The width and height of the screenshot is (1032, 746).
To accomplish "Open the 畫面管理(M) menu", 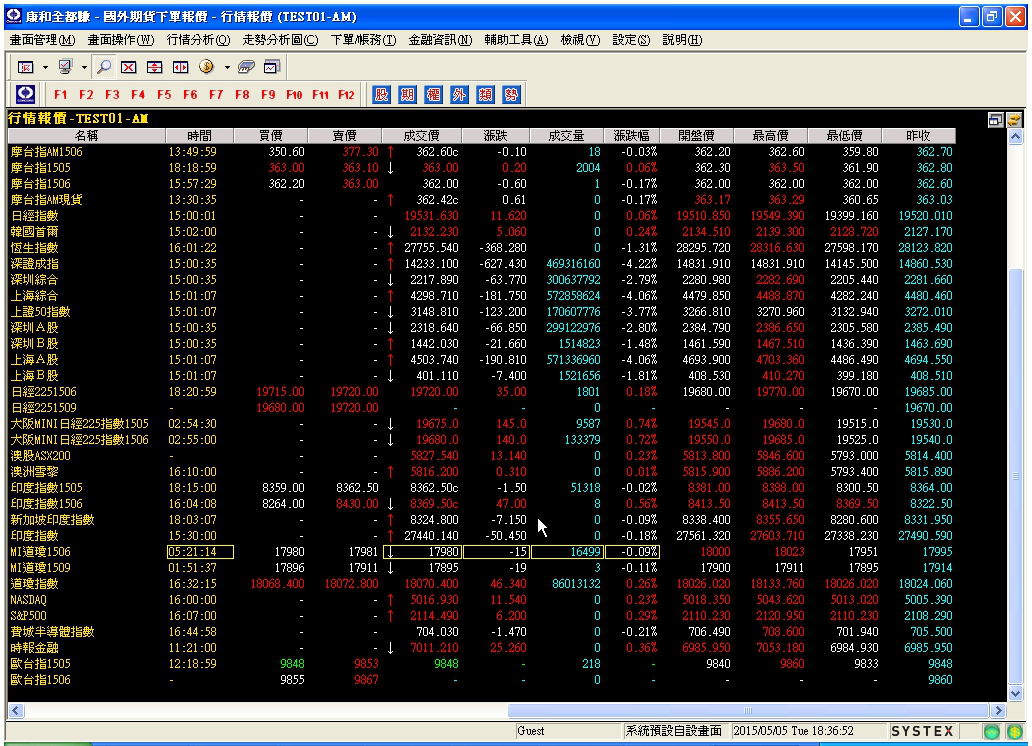I will (42, 40).
